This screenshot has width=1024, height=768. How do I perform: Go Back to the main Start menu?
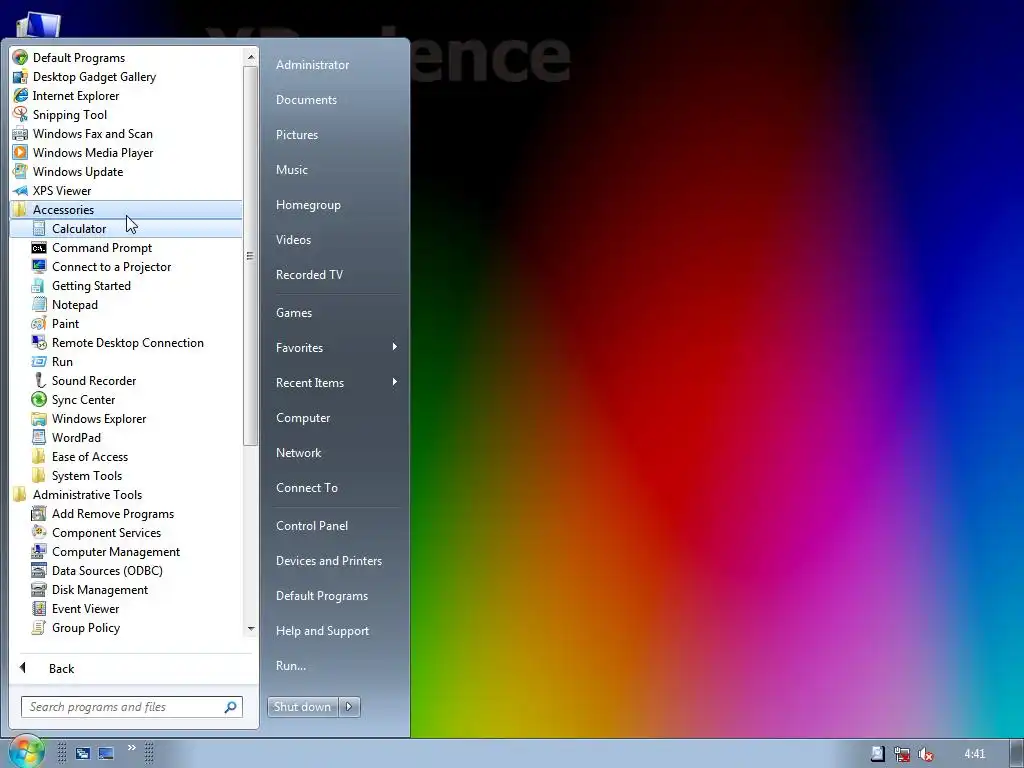click(133, 669)
